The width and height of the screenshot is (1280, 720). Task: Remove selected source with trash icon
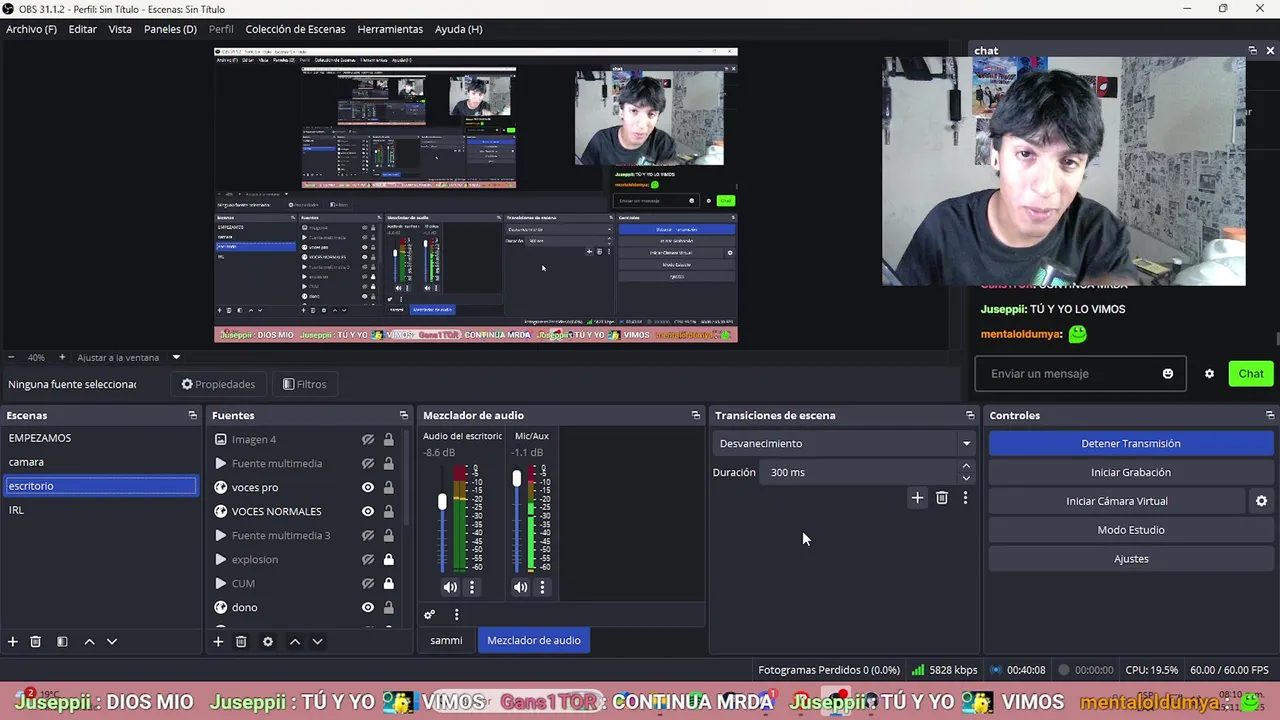(x=241, y=641)
